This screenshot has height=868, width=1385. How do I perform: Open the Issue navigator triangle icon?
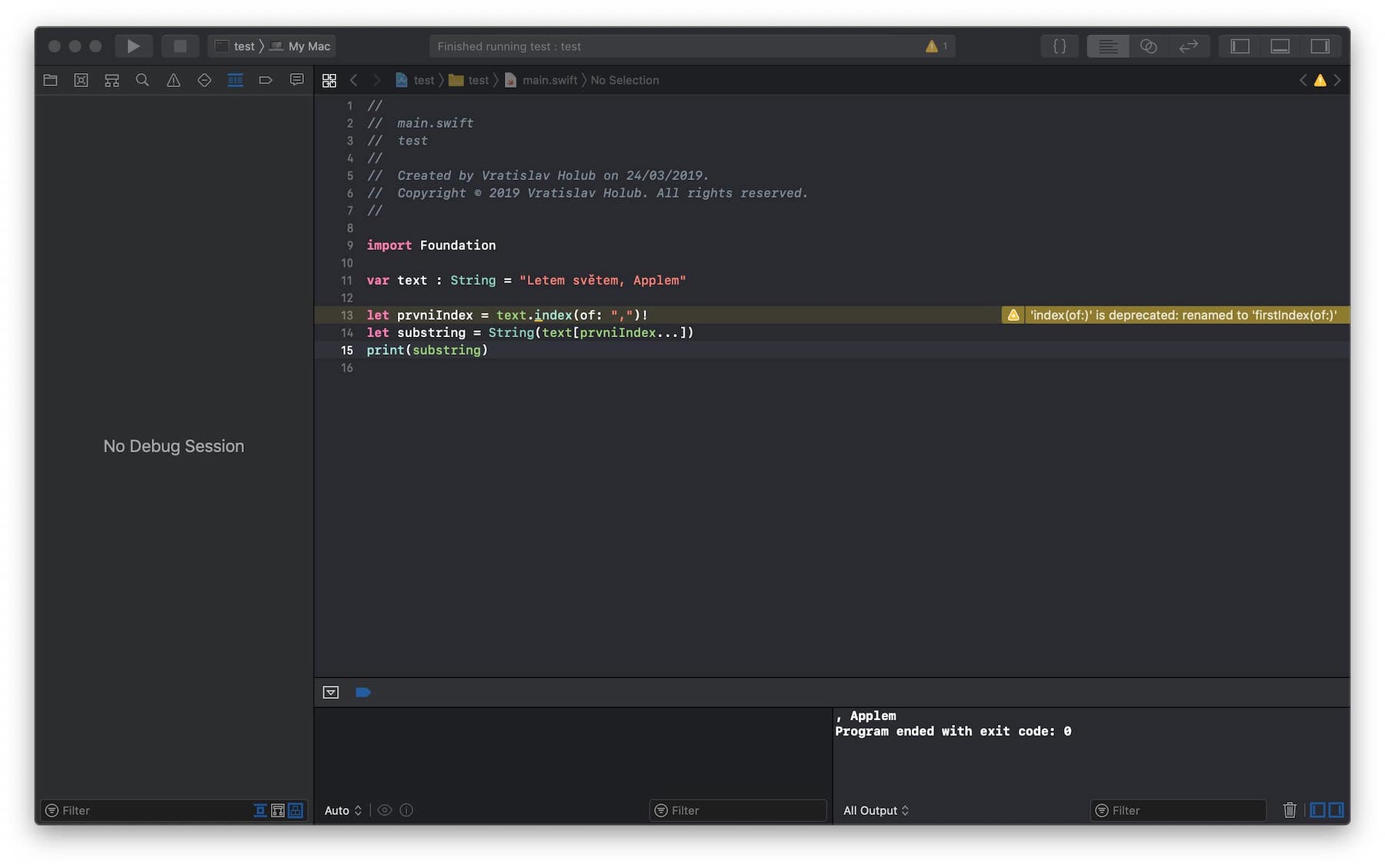(174, 80)
